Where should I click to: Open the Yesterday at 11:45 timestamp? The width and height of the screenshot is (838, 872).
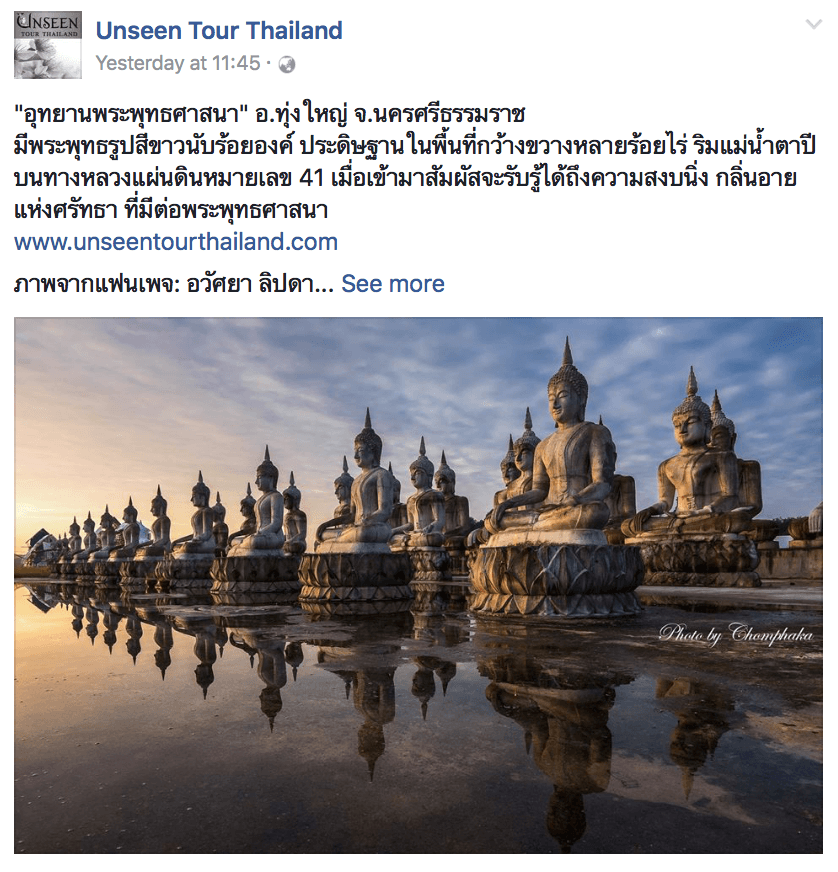[178, 63]
